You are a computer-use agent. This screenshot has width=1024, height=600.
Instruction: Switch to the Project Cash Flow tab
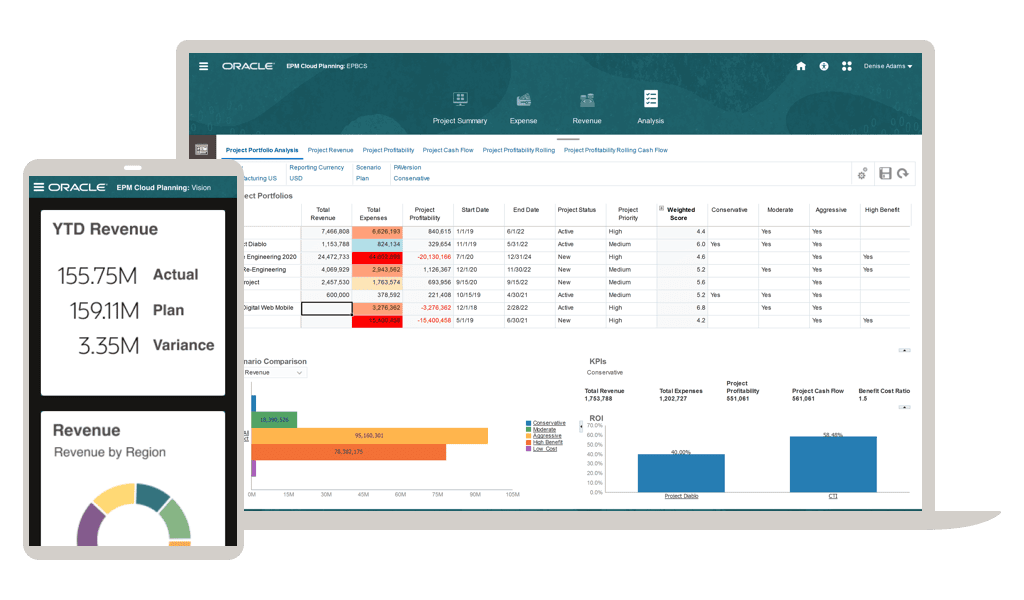[448, 150]
